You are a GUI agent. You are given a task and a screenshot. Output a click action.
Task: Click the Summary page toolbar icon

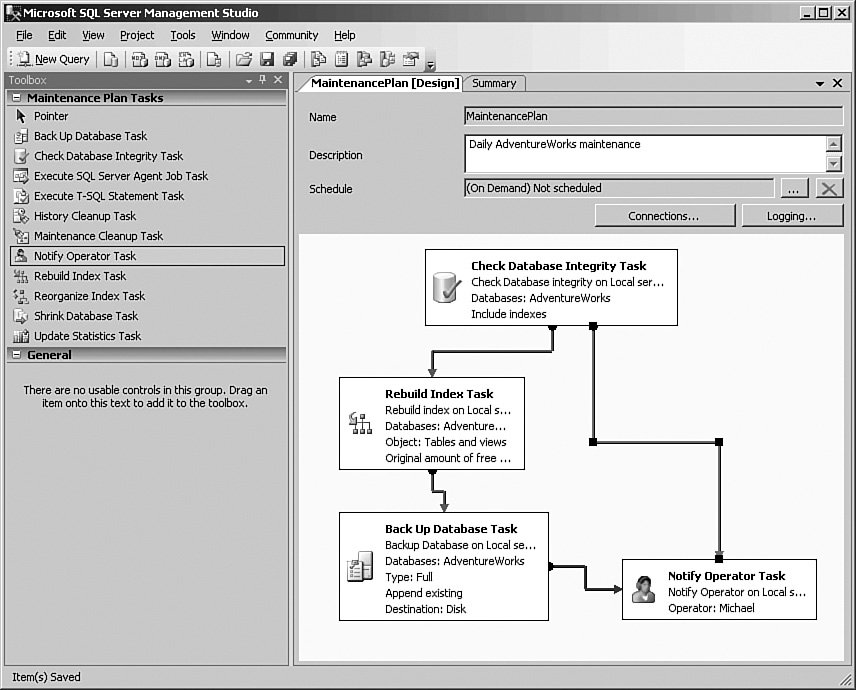tap(341, 59)
